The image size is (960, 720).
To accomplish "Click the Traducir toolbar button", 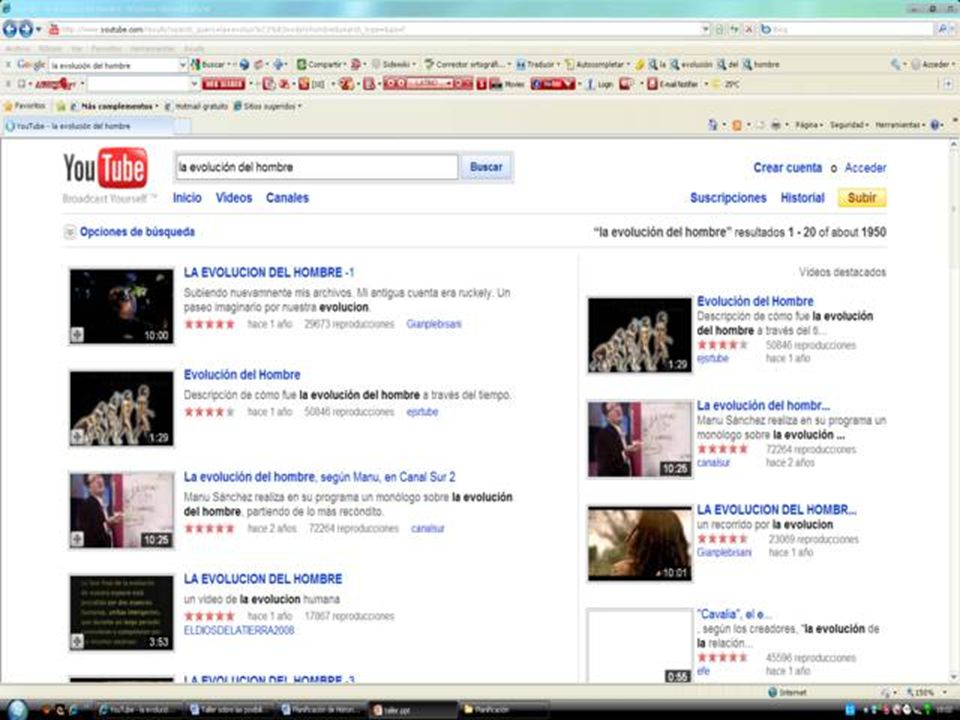I will tap(536, 64).
